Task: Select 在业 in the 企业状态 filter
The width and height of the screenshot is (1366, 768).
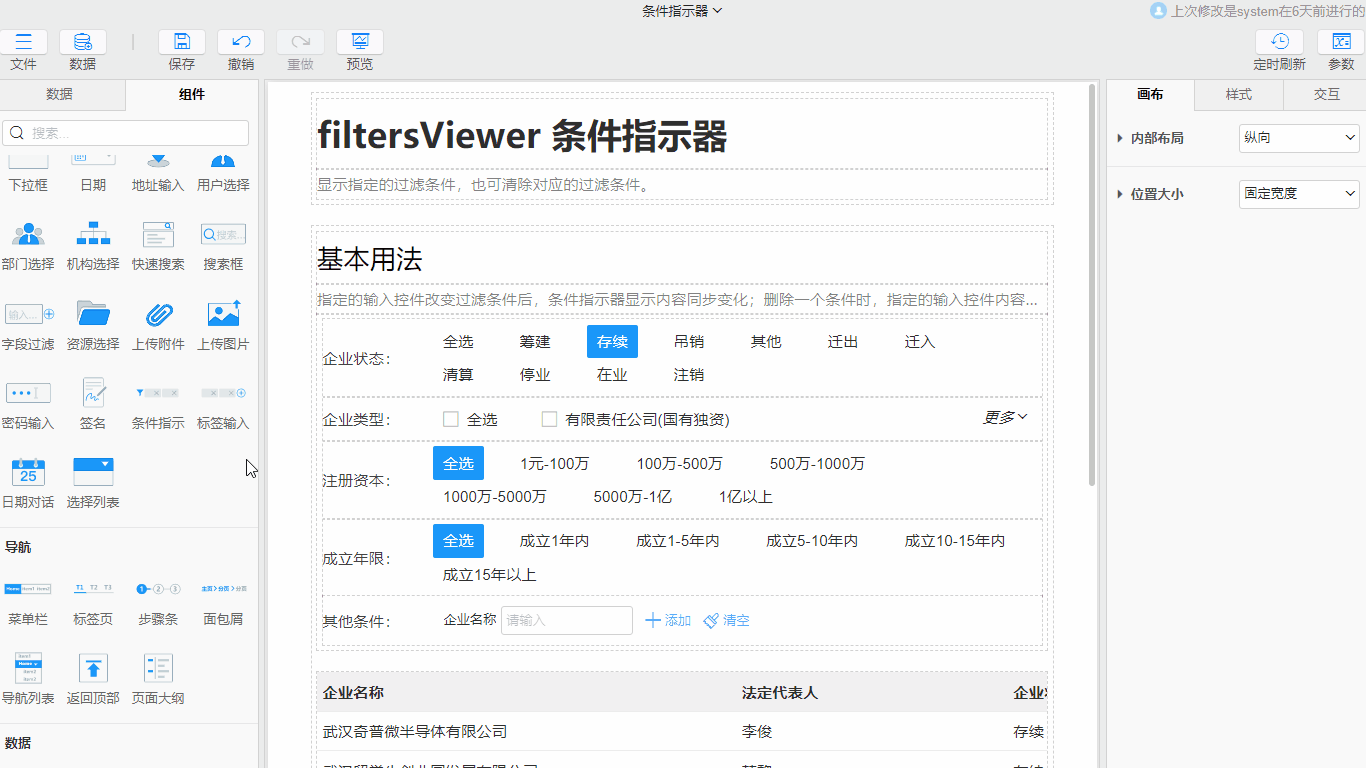Action: coord(612,375)
